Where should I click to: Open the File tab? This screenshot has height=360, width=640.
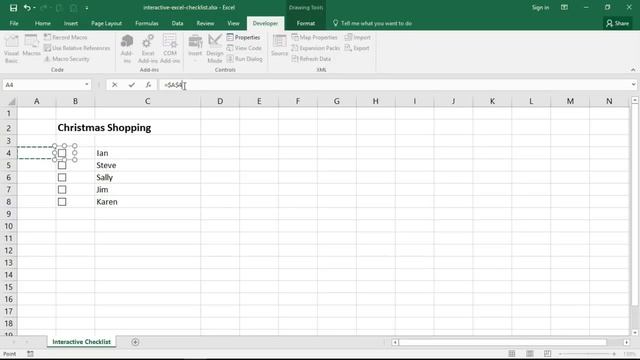[14, 23]
